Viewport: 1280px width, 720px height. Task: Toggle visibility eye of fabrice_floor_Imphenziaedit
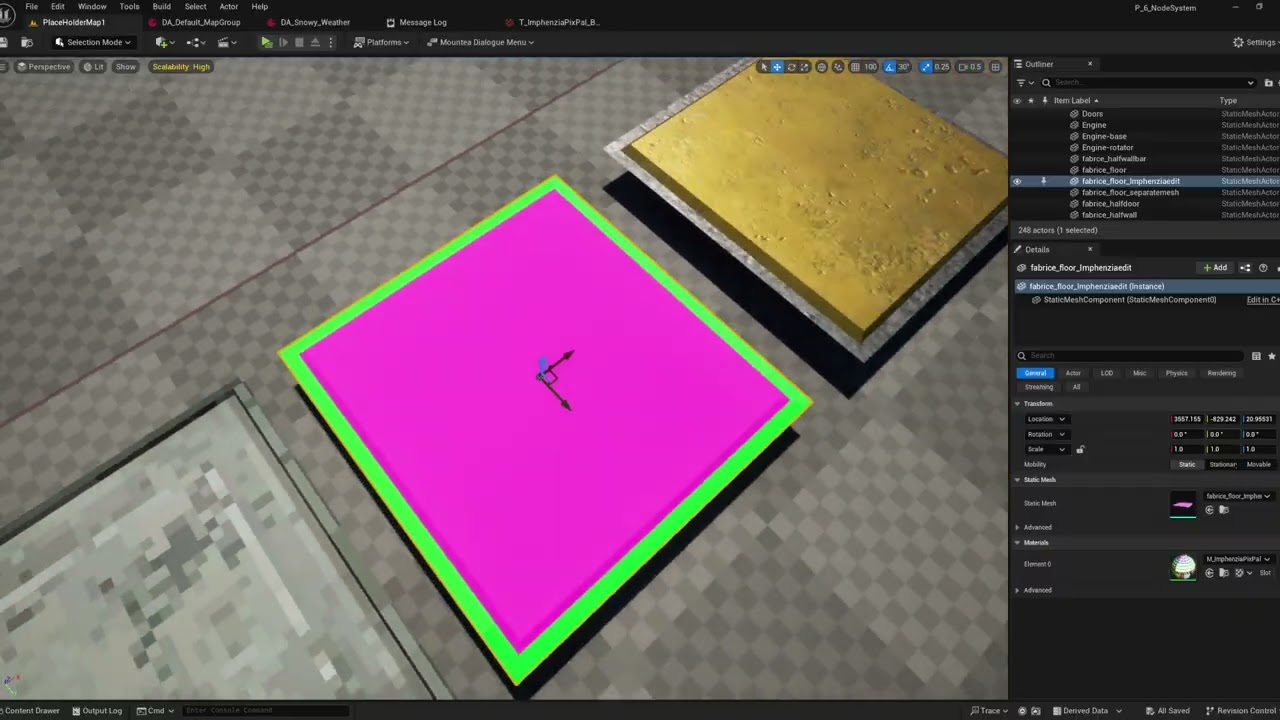point(1017,181)
